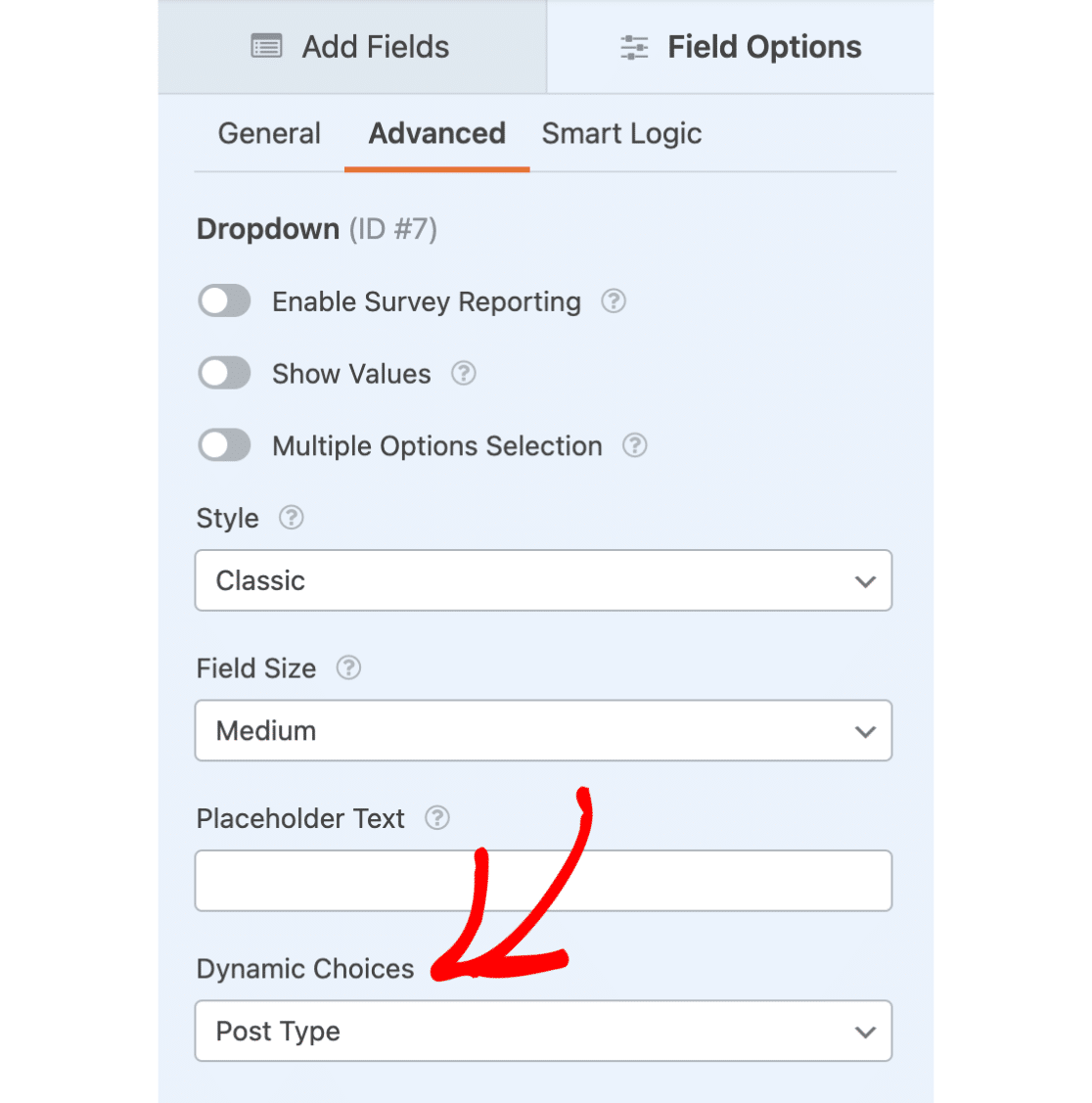Image resolution: width=1092 pixels, height=1103 pixels.
Task: Enable the Survey Reporting toggle
Action: pyautogui.click(x=224, y=301)
